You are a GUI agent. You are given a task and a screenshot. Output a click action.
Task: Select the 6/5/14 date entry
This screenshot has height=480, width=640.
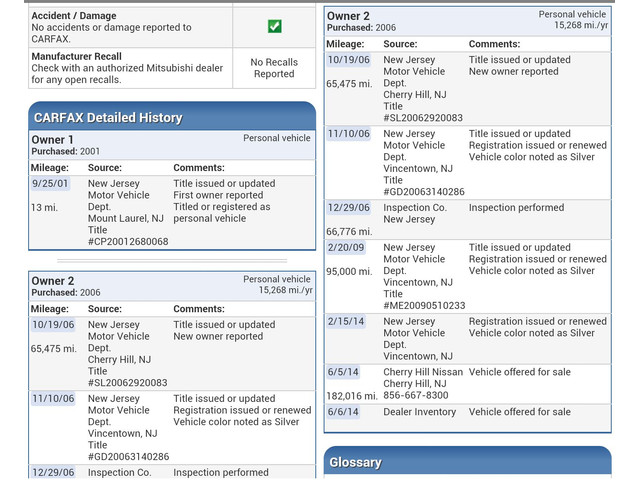(x=343, y=372)
